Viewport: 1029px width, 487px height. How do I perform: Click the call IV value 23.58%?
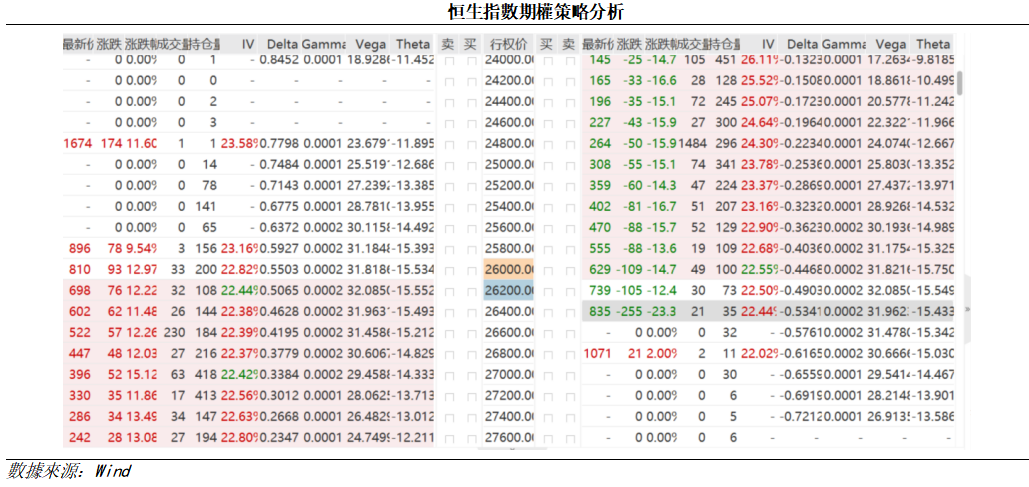click(x=240, y=144)
